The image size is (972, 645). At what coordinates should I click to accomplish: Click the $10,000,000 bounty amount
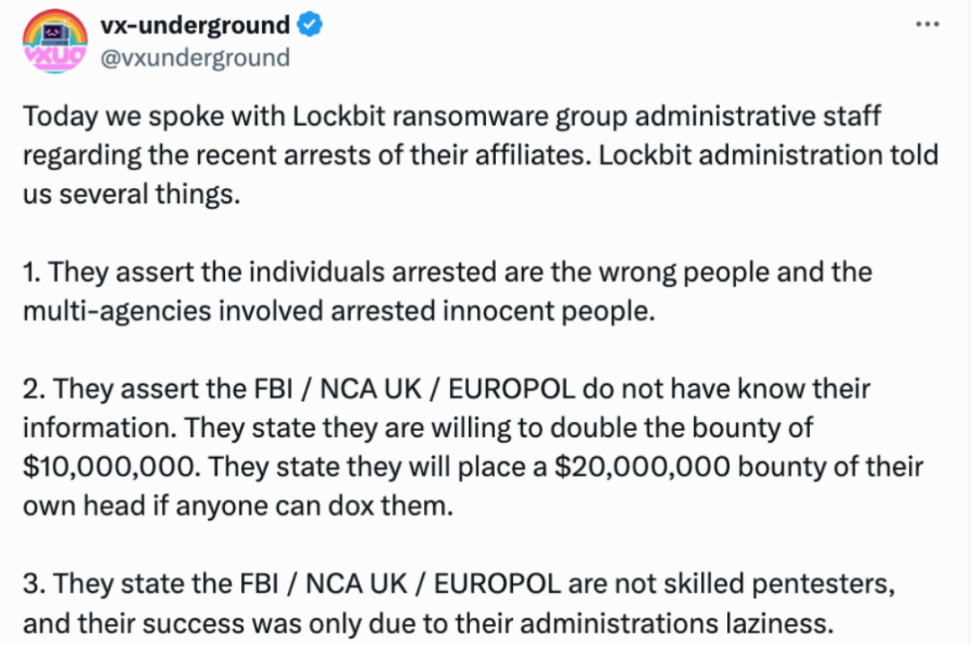tap(112, 467)
